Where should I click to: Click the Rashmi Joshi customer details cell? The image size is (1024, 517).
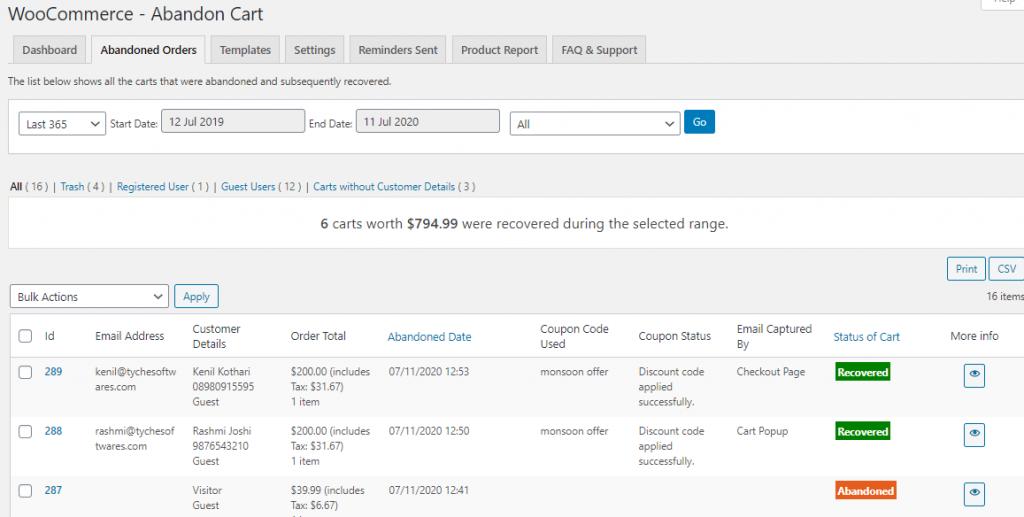pyautogui.click(x=222, y=446)
